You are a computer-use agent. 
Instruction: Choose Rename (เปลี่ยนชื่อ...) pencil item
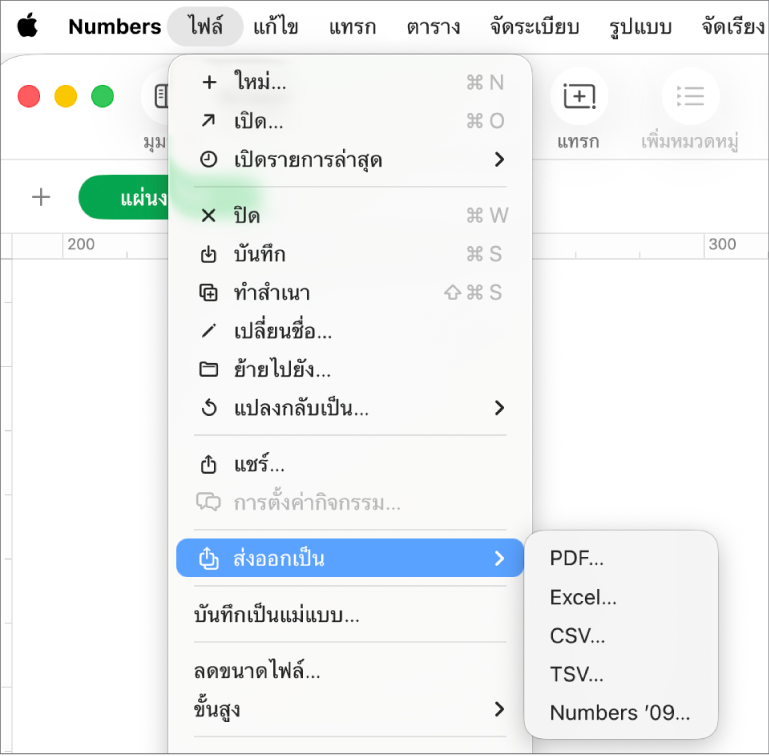pos(350,331)
